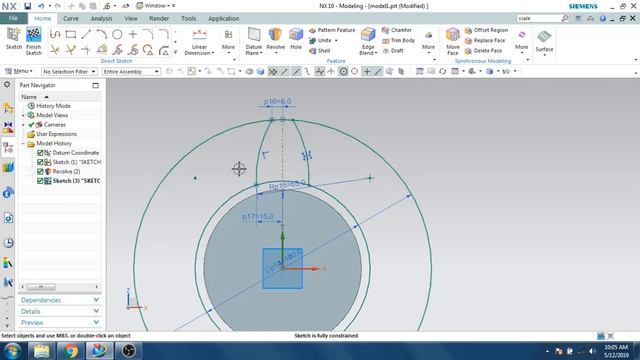Select User Expressions in navigator
The image size is (640, 360).
[x=52, y=134]
